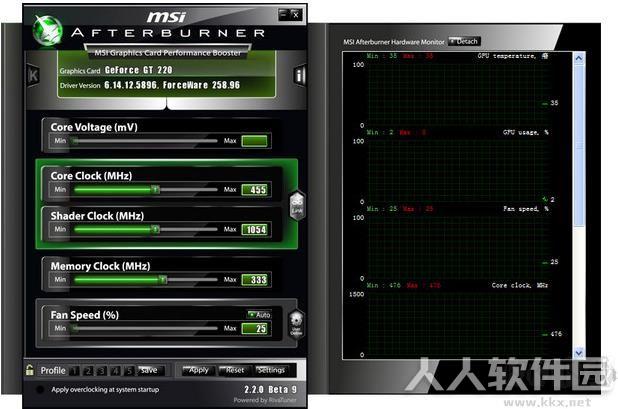Image resolution: width=618 pixels, height=409 pixels.
Task: Click the Detach button in Hardware Monitor
Action: (464, 41)
